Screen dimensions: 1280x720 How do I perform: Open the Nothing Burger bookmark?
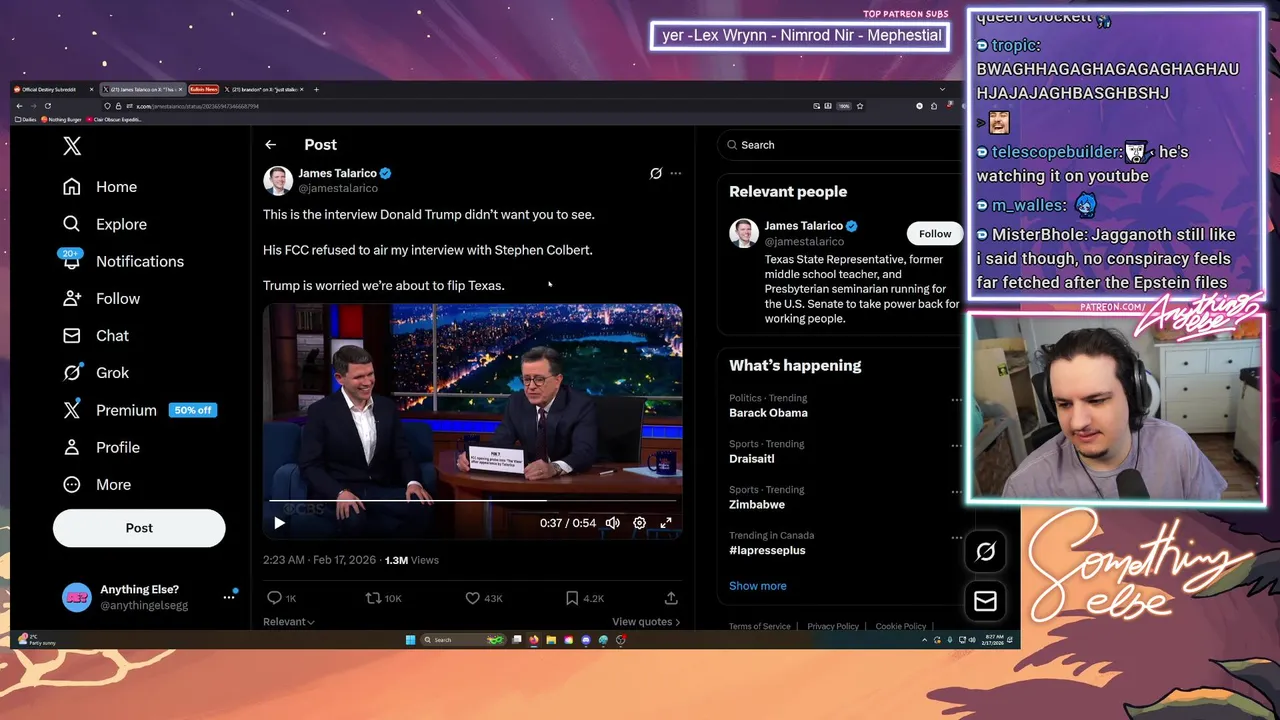pyautogui.click(x=61, y=119)
